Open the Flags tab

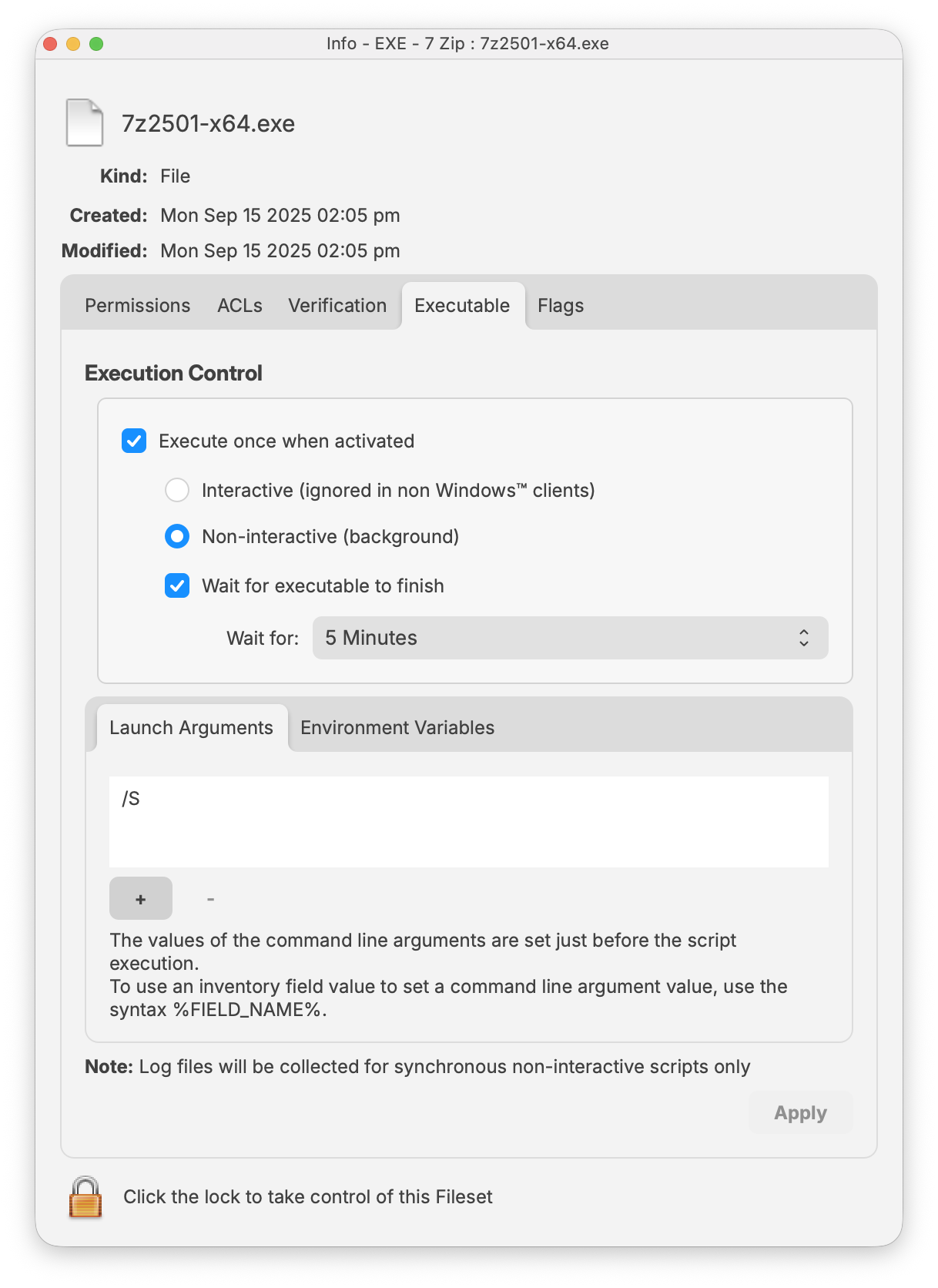pyautogui.click(x=561, y=306)
